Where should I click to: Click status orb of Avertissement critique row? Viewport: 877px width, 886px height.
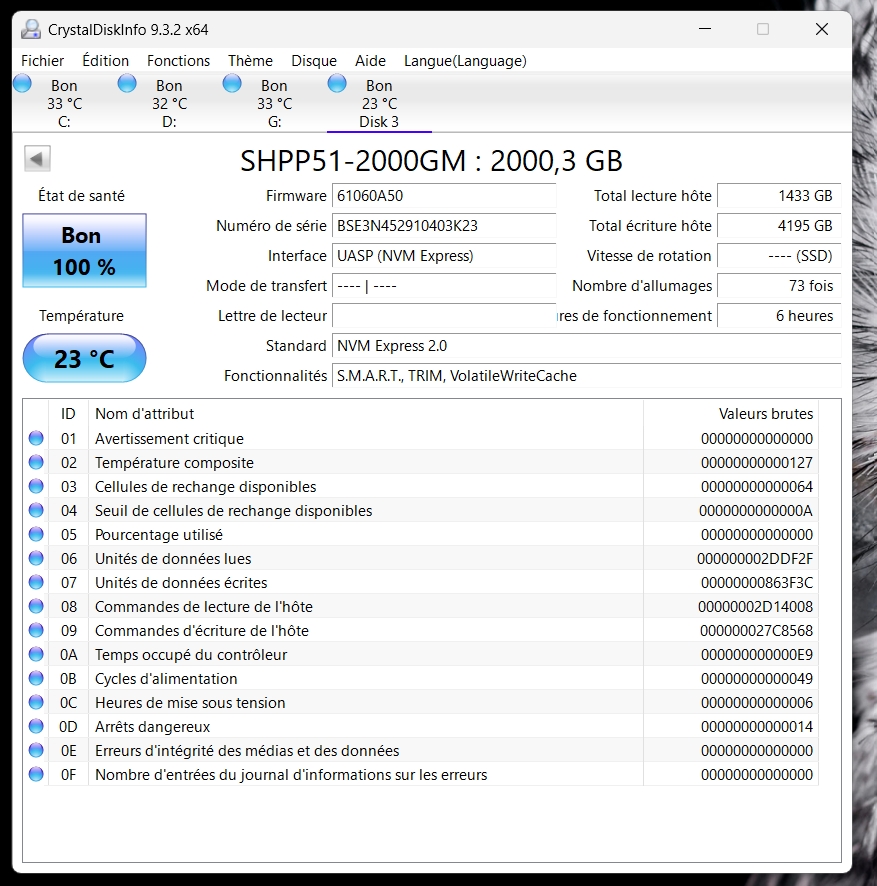coord(36,438)
